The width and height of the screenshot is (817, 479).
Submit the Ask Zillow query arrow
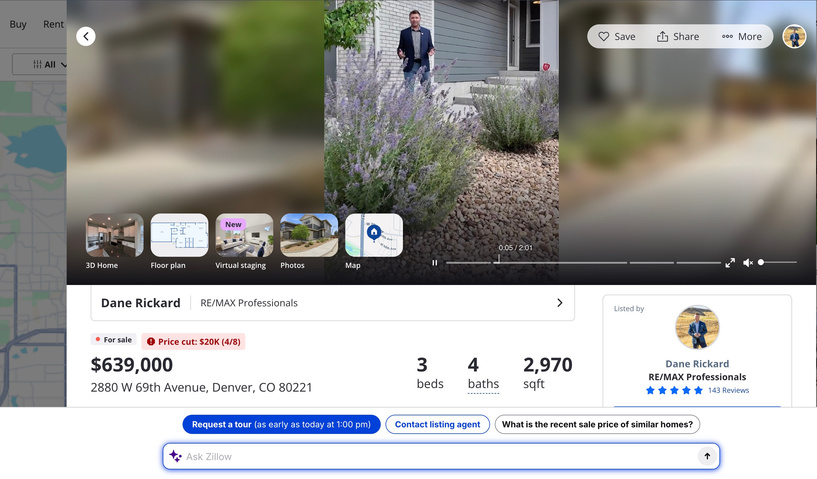(707, 457)
